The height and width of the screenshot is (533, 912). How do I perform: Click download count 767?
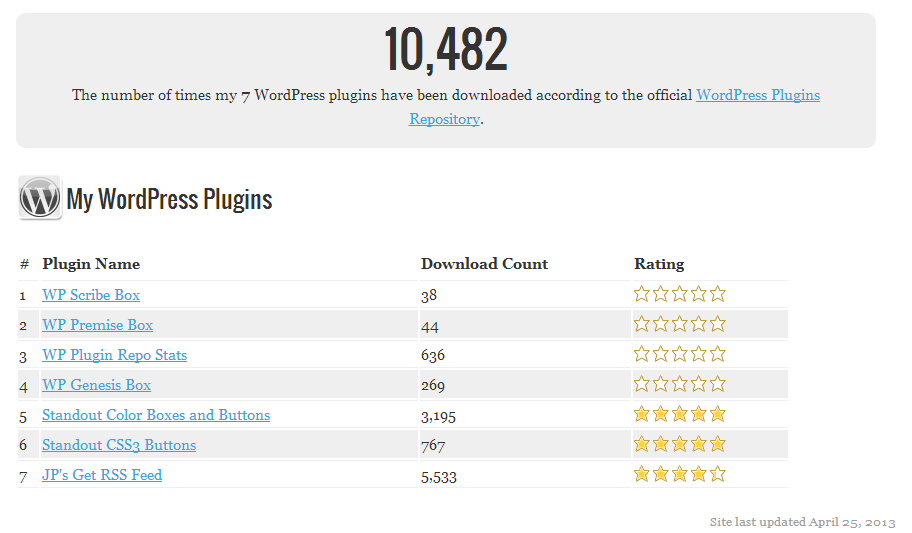coord(433,446)
